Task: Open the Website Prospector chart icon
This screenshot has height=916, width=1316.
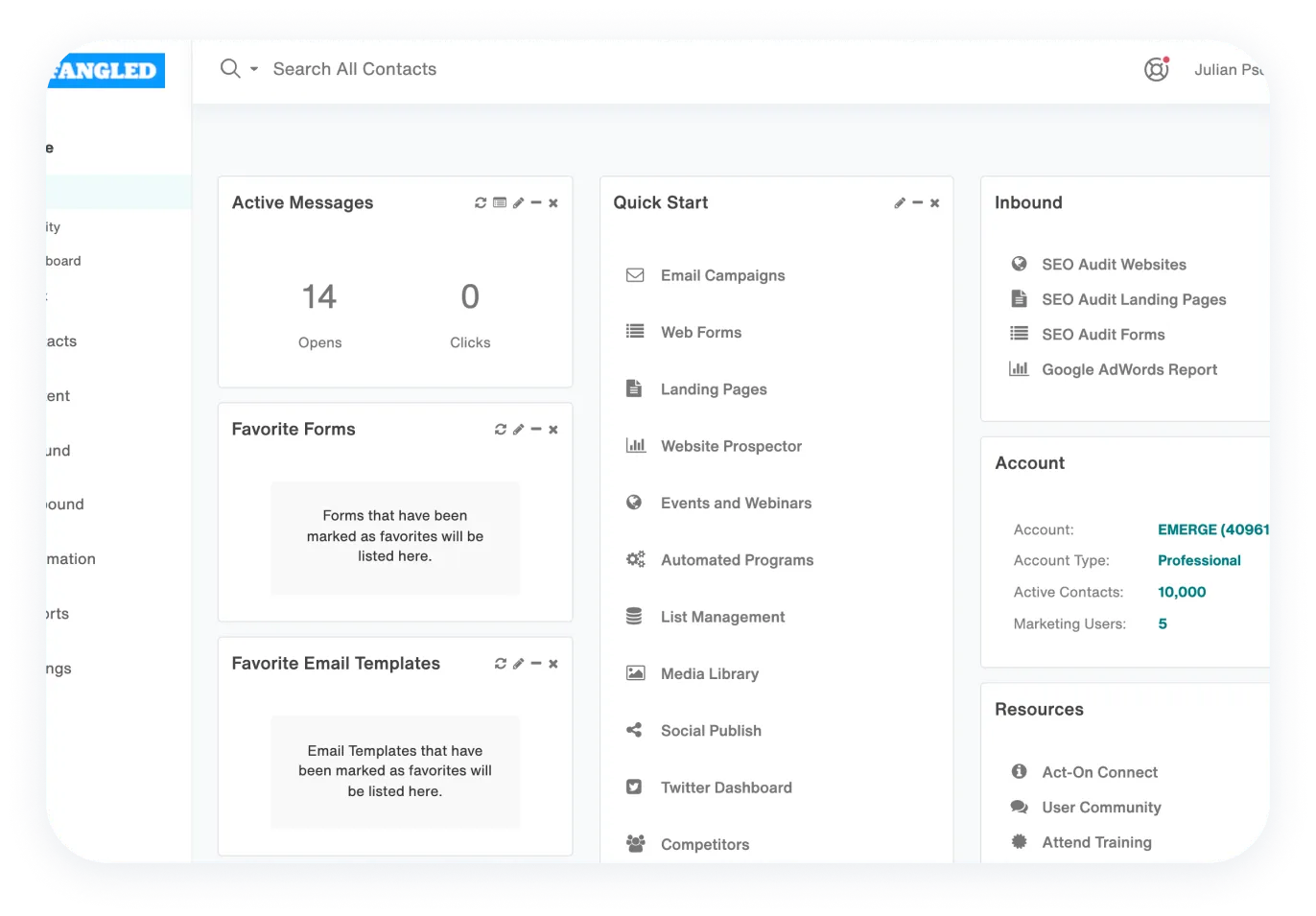Action: tap(635, 445)
